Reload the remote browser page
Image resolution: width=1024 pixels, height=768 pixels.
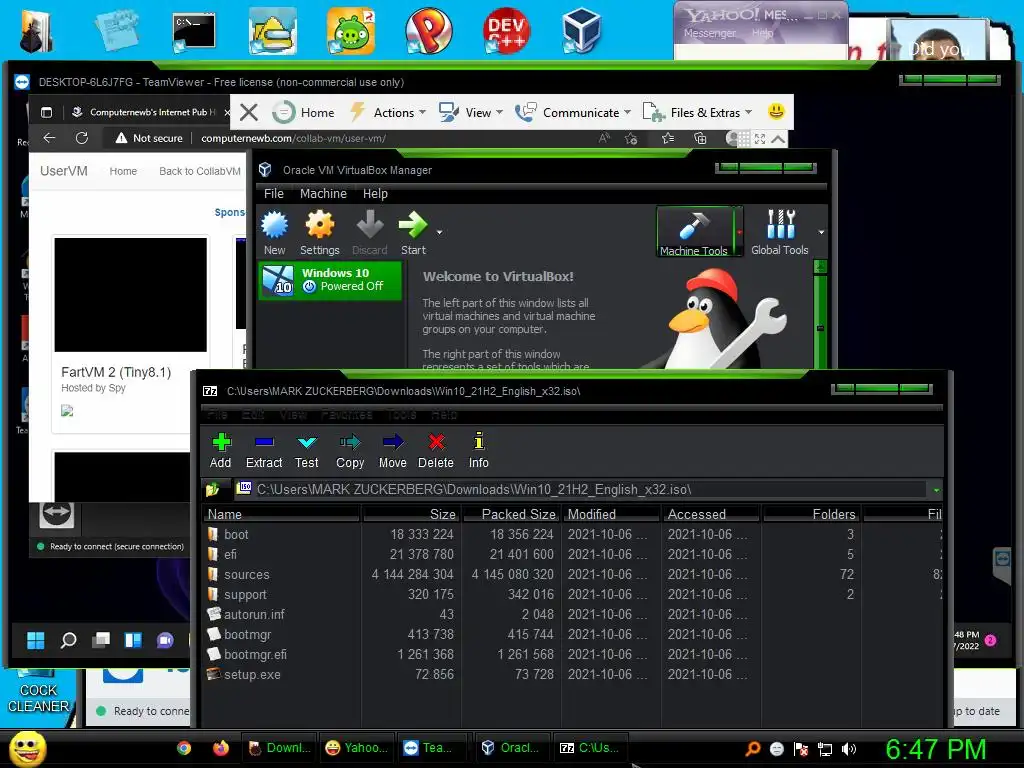(x=82, y=138)
